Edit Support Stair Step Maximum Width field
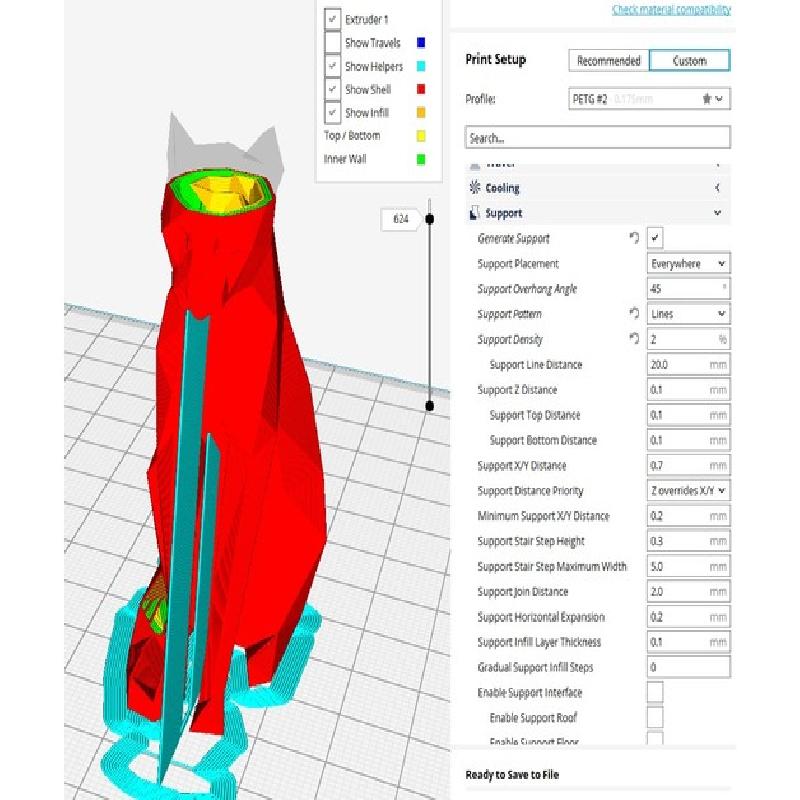This screenshot has height=800, width=800. coord(688,566)
